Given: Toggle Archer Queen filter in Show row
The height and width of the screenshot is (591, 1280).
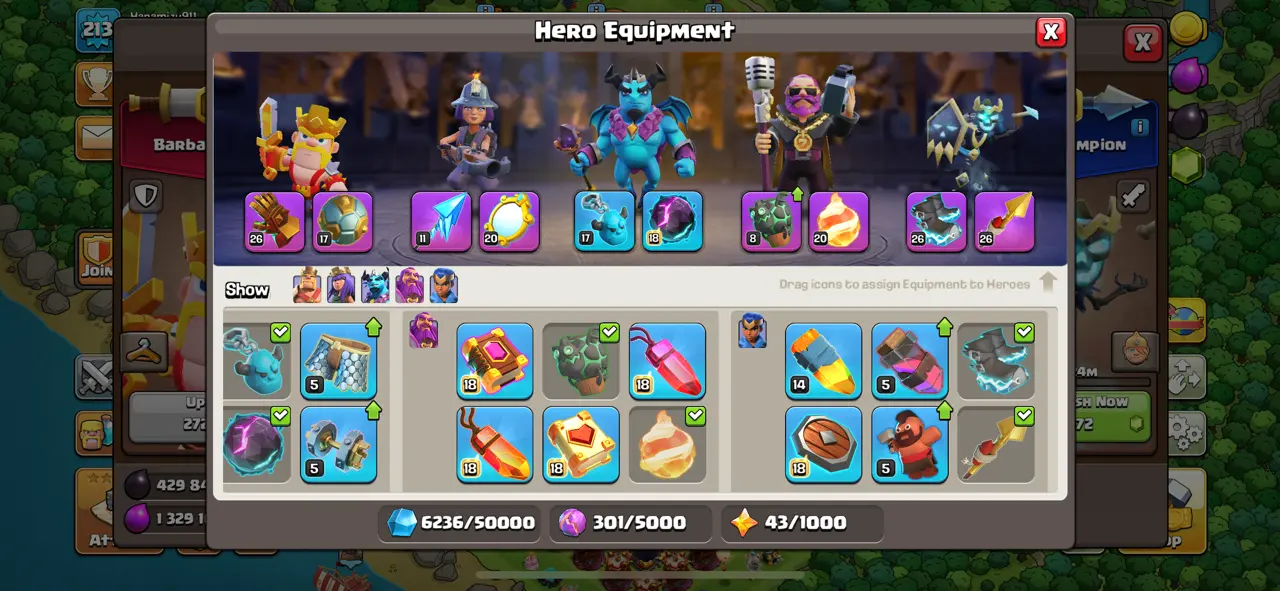Looking at the screenshot, I should pos(341,286).
